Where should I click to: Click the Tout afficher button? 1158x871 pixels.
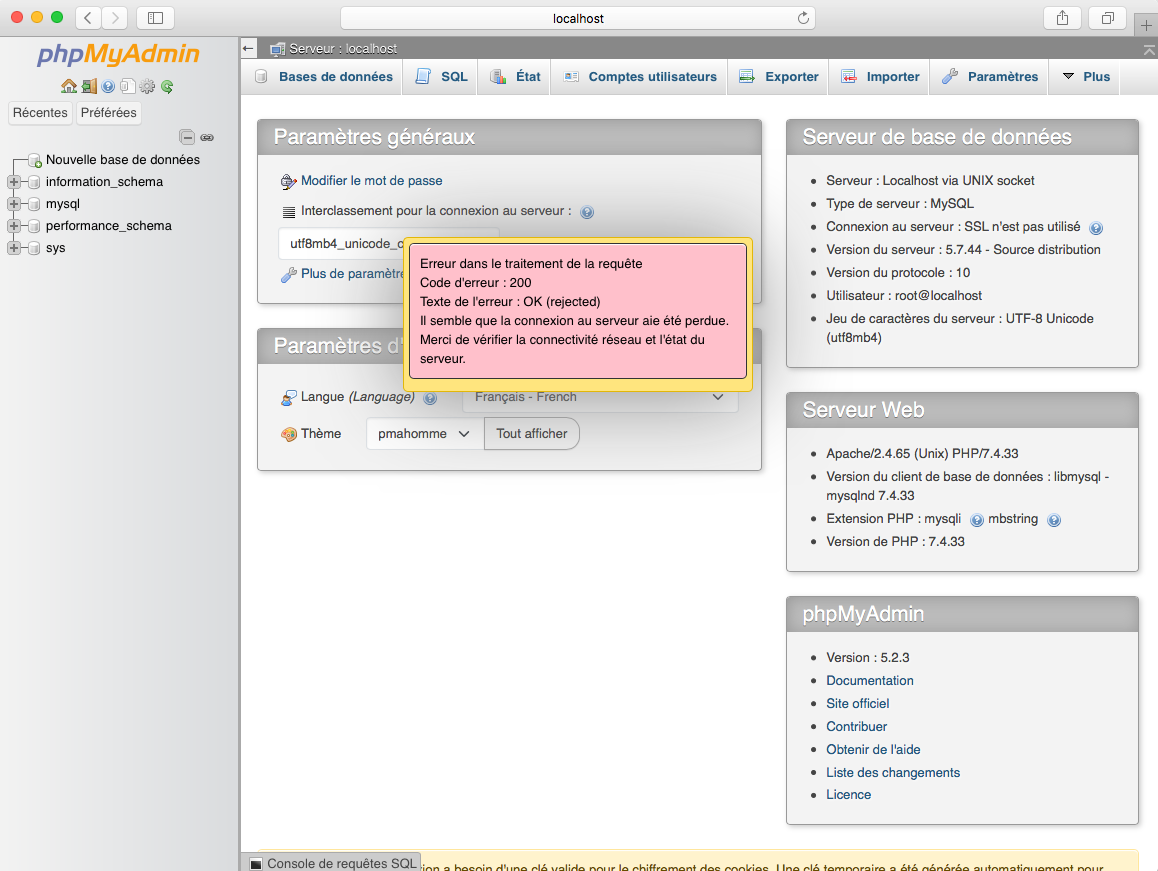[531, 434]
